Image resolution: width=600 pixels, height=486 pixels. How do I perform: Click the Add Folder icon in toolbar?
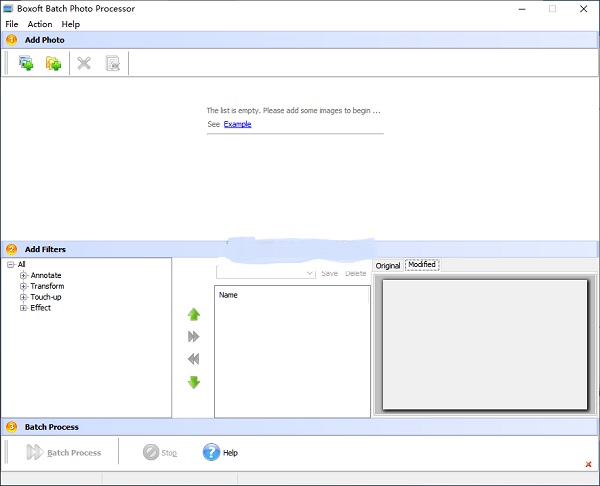[53, 63]
